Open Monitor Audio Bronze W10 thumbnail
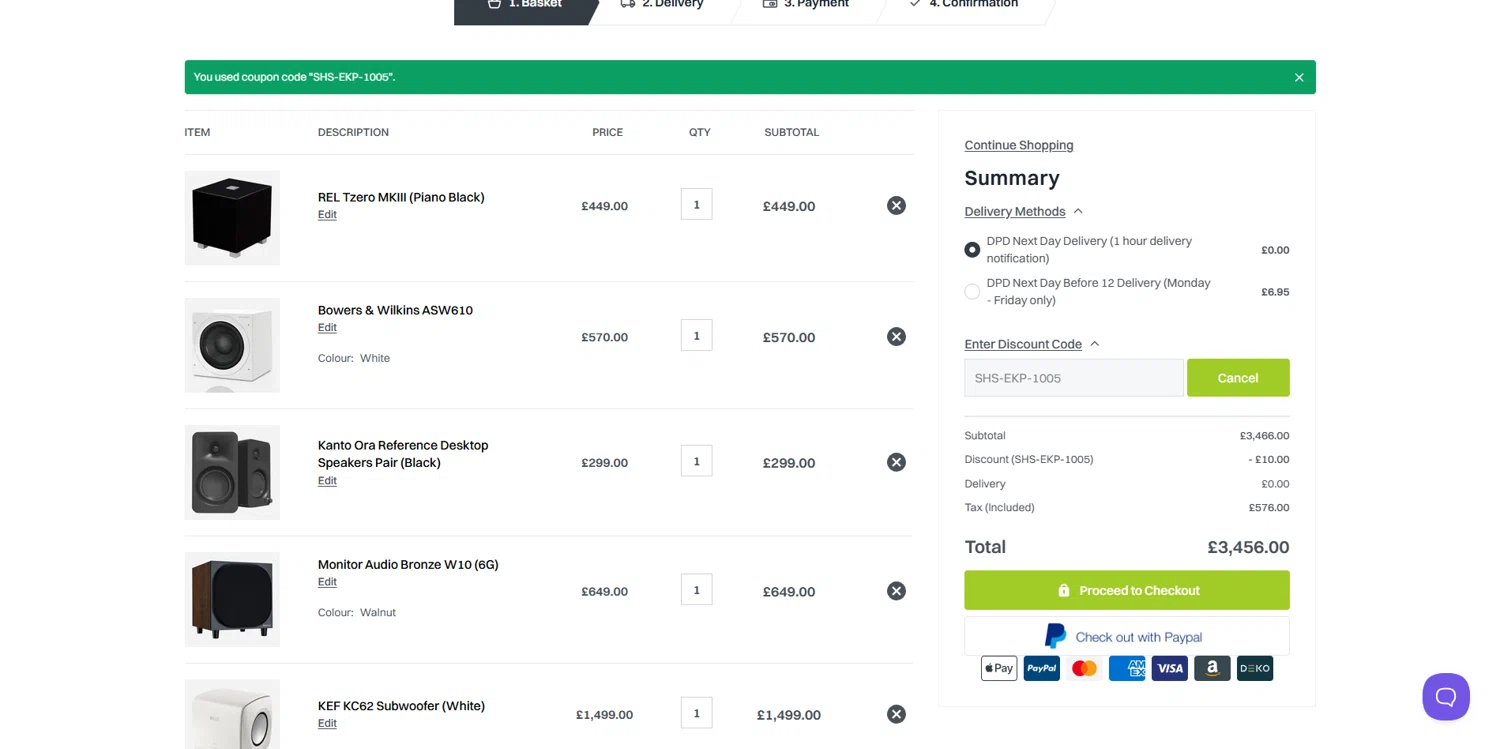This screenshot has width=1500, height=749. [232, 599]
